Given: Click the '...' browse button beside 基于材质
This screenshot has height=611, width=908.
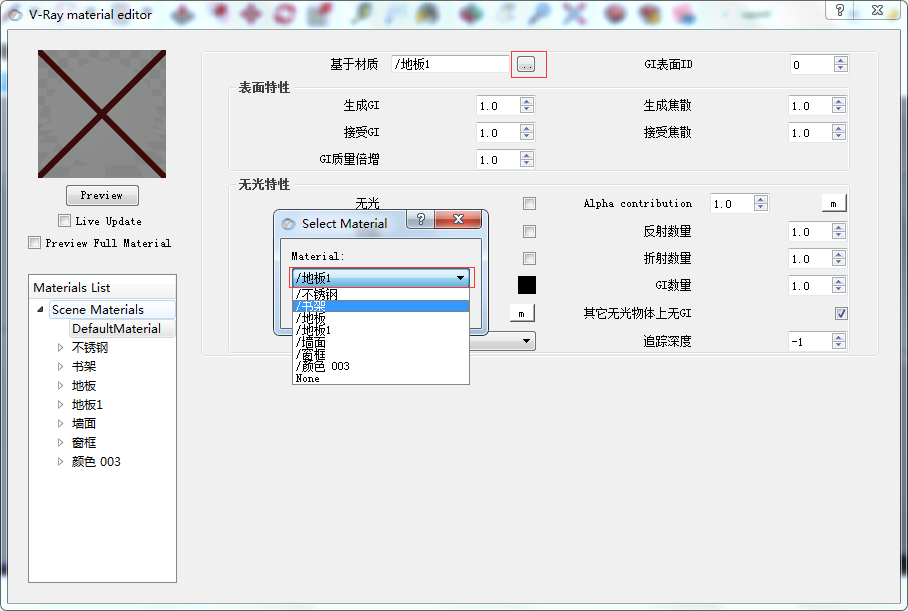Looking at the screenshot, I should (x=526, y=64).
